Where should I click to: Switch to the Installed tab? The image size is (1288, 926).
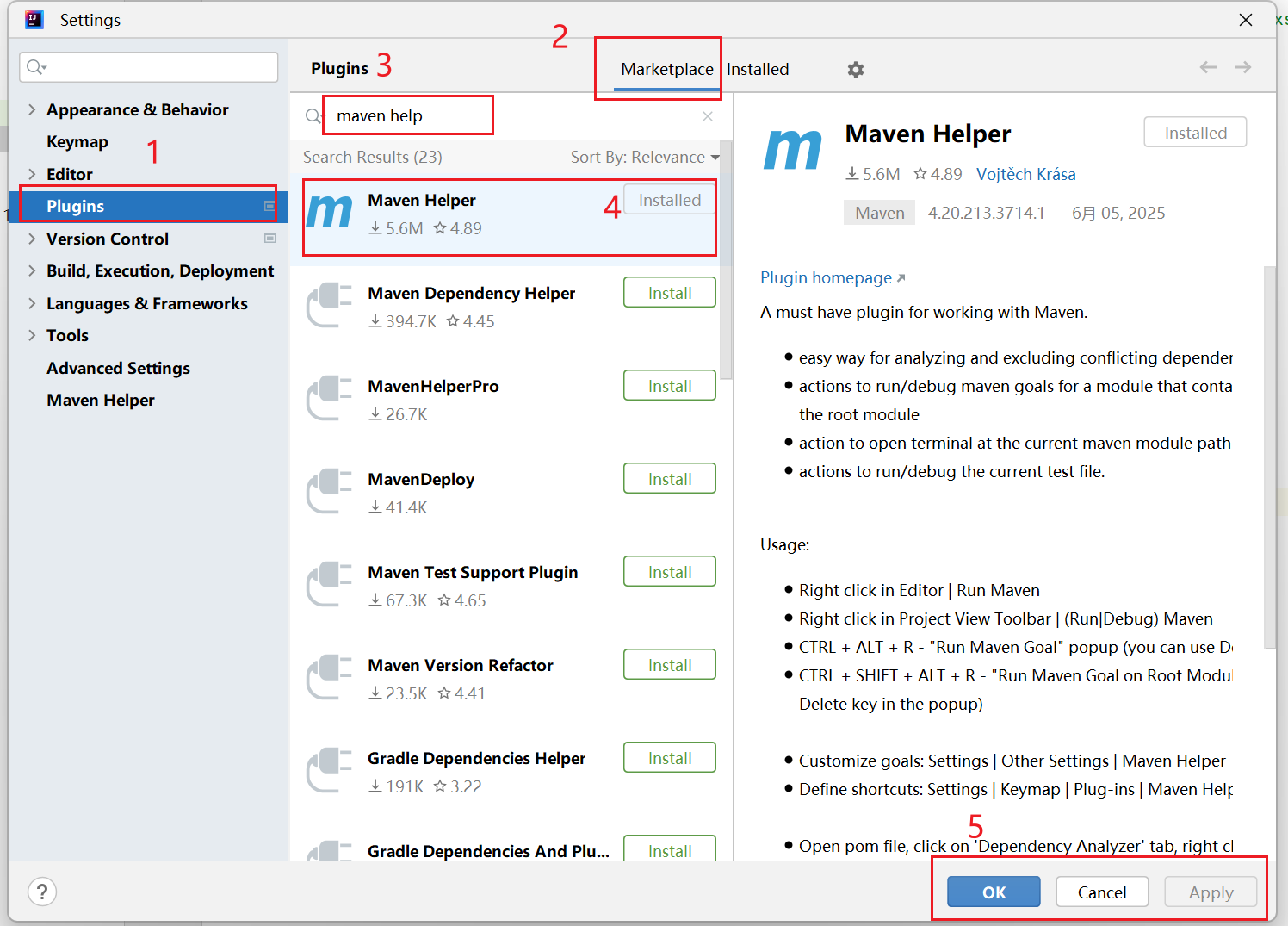758,70
